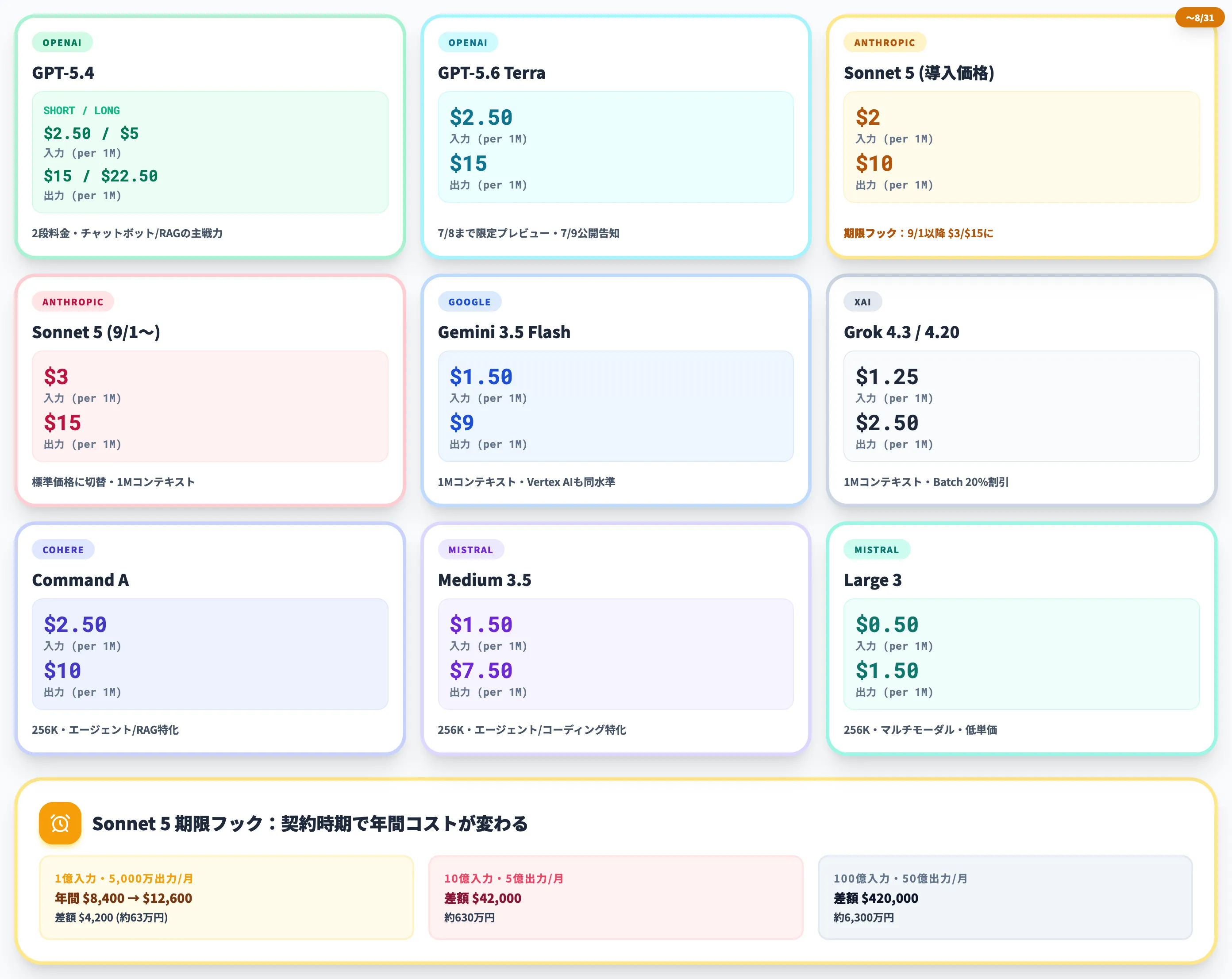Click the orange ANTHROPIC tag on the introductory price card
Image resolution: width=1232 pixels, height=979 pixels.
[885, 42]
